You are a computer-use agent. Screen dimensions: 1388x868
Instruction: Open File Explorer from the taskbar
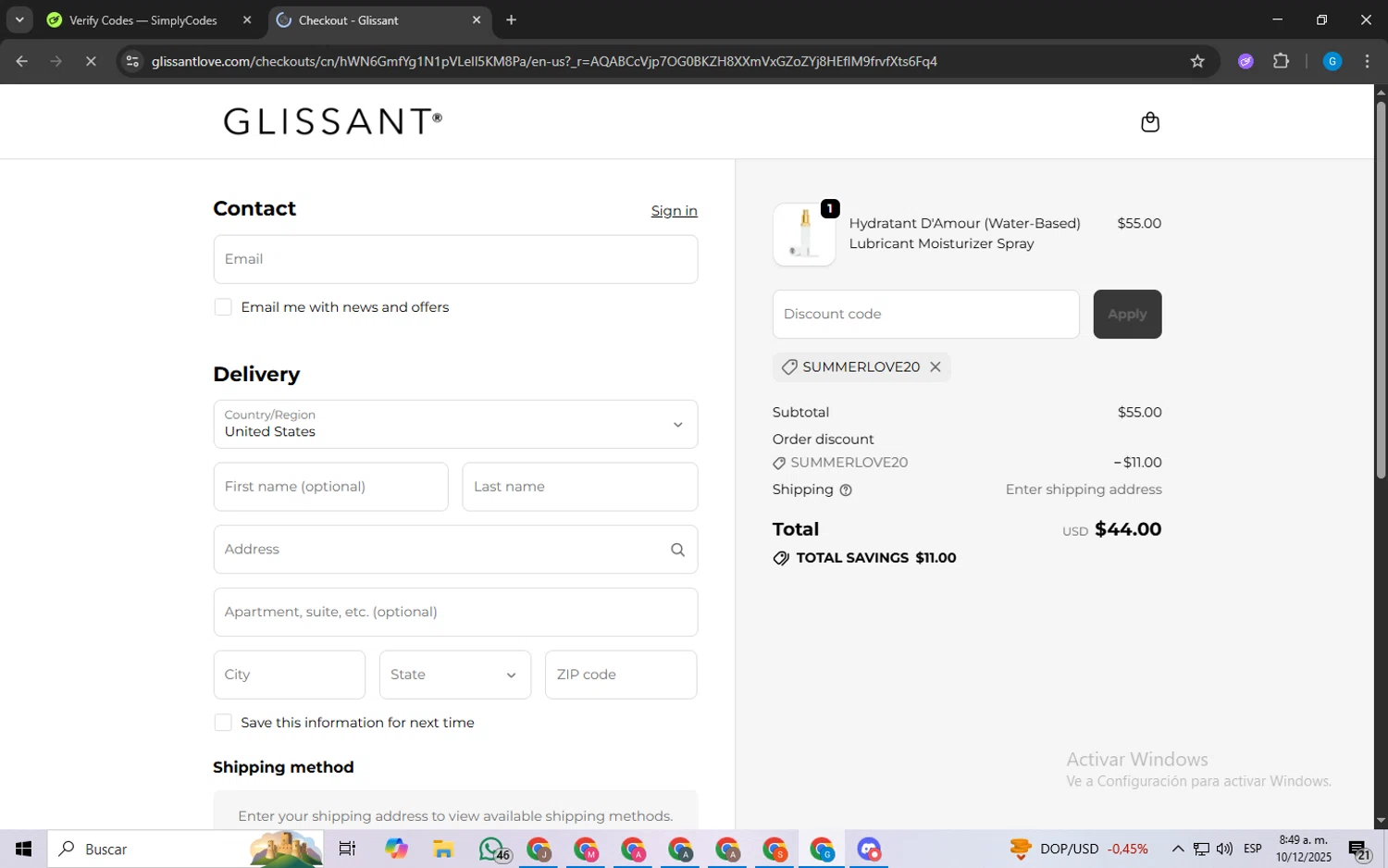point(442,849)
